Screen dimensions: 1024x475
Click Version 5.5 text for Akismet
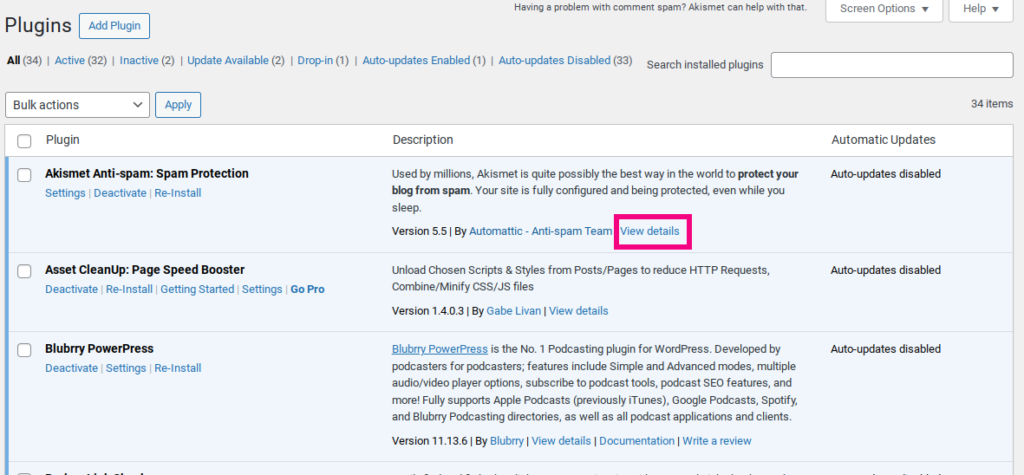[419, 231]
